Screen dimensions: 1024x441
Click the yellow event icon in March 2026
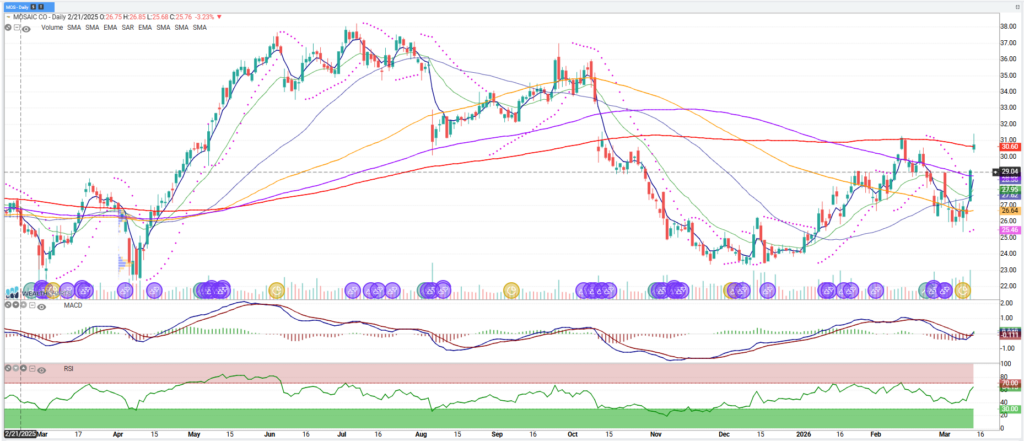click(964, 290)
